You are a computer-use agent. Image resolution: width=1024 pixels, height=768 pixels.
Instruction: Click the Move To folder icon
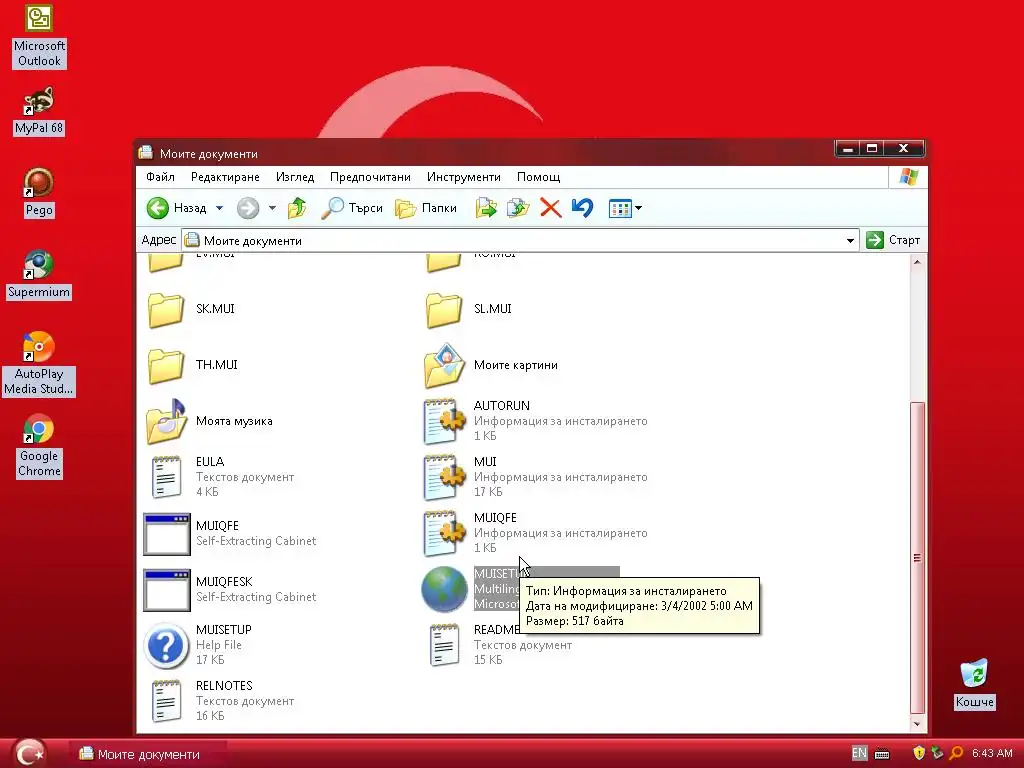click(x=486, y=208)
